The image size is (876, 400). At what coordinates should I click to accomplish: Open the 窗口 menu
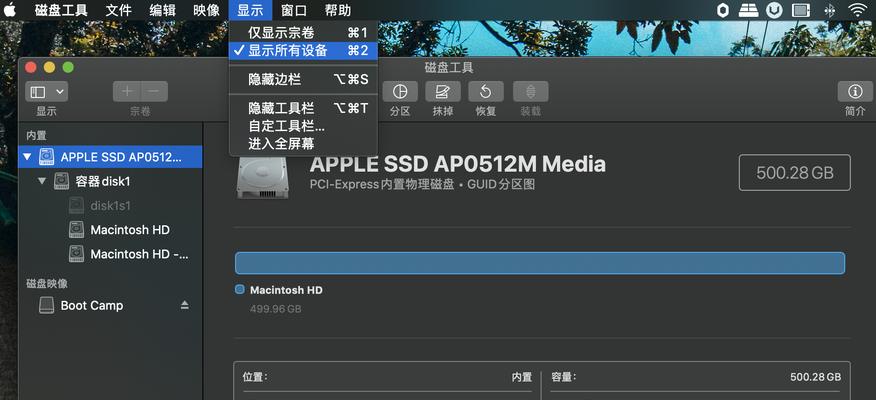click(294, 10)
